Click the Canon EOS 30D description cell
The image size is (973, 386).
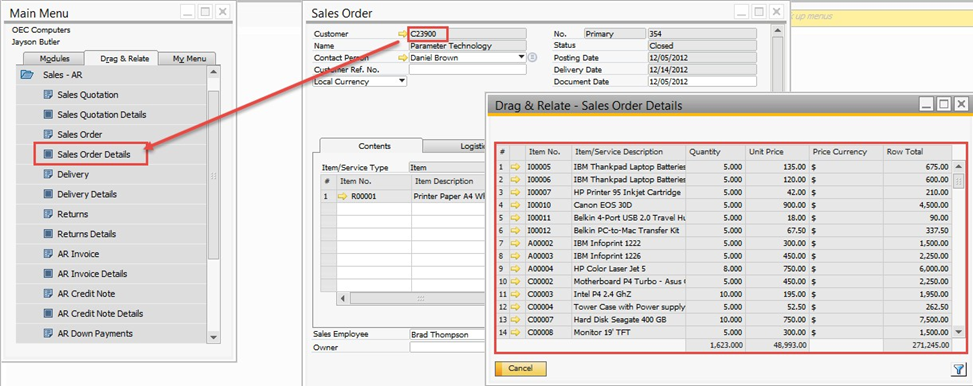[629, 205]
